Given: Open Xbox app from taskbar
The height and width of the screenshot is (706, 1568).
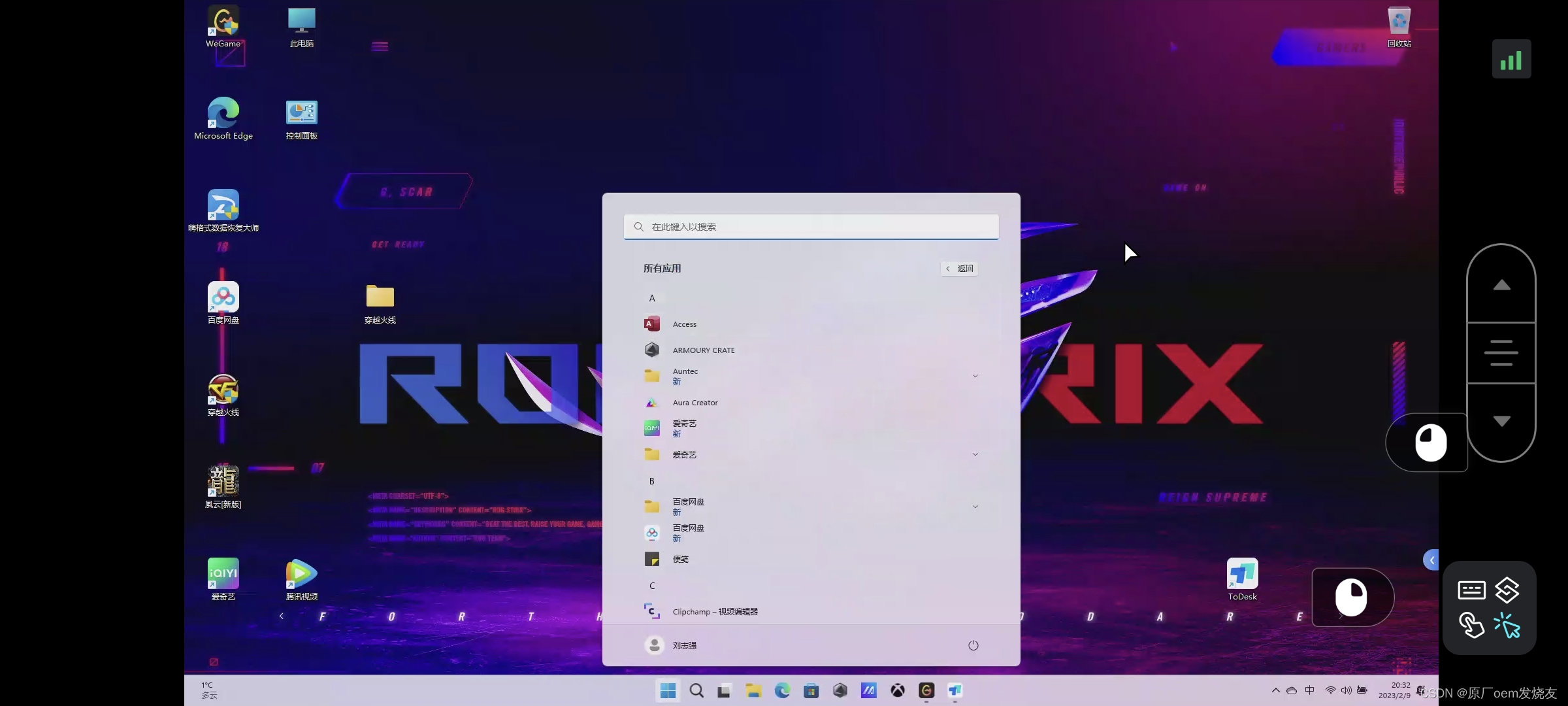Looking at the screenshot, I should (898, 690).
